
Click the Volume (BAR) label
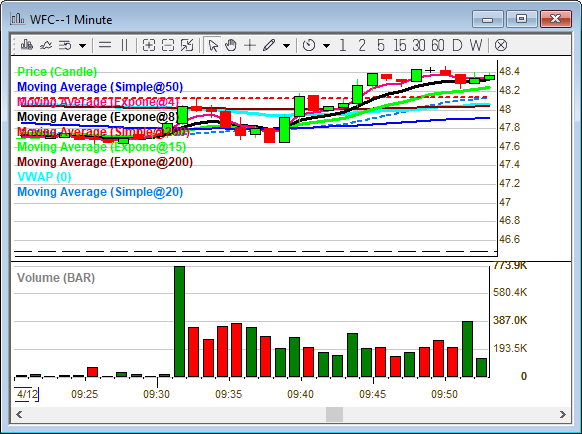point(56,278)
